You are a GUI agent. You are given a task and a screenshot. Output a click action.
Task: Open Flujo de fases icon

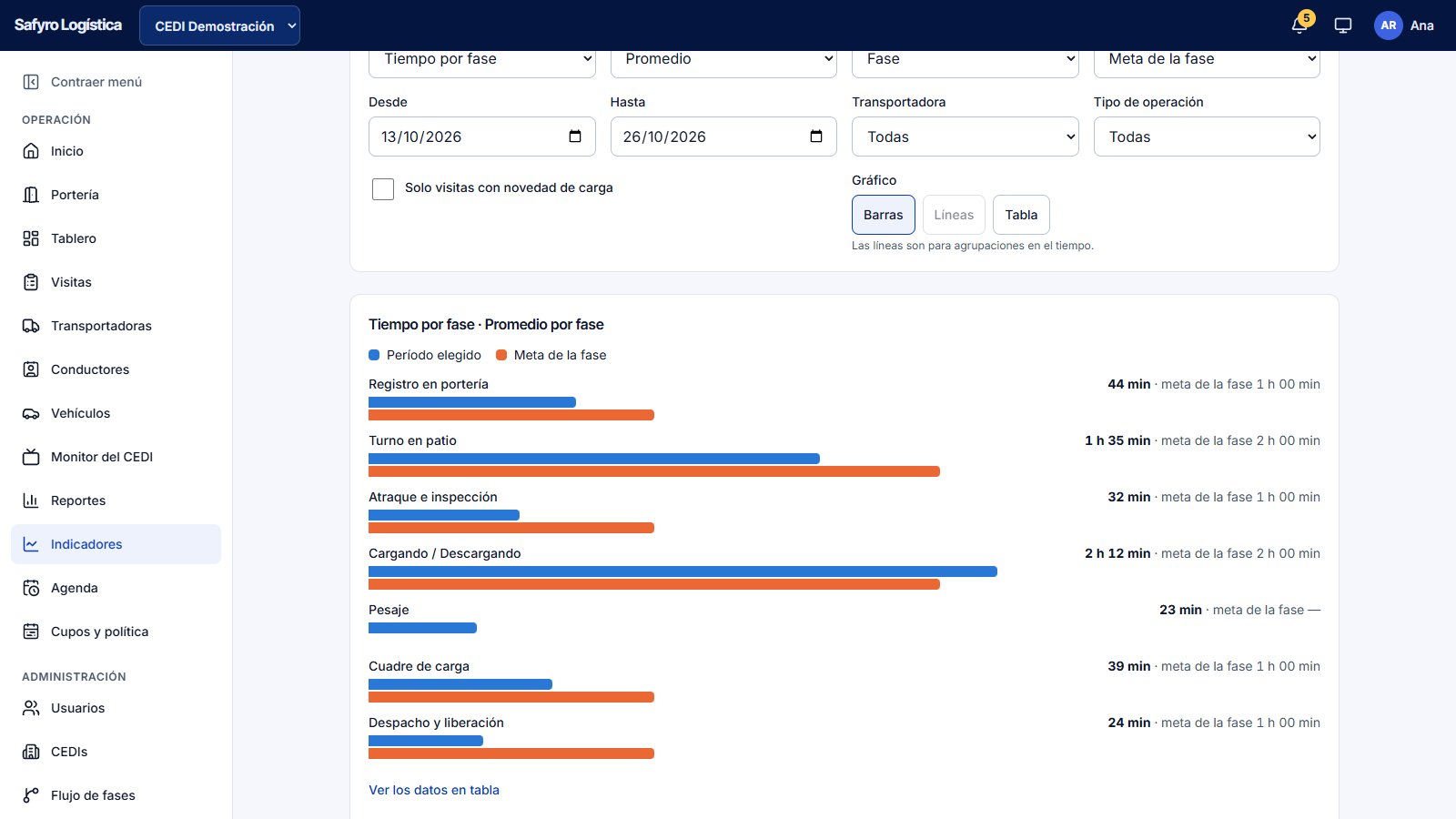[x=31, y=795]
